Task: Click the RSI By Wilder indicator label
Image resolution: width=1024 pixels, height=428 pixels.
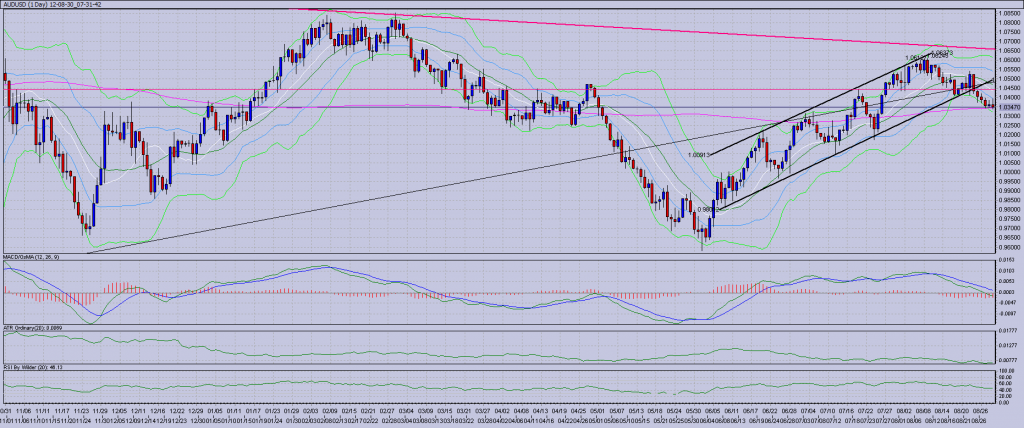Action: tap(35, 367)
